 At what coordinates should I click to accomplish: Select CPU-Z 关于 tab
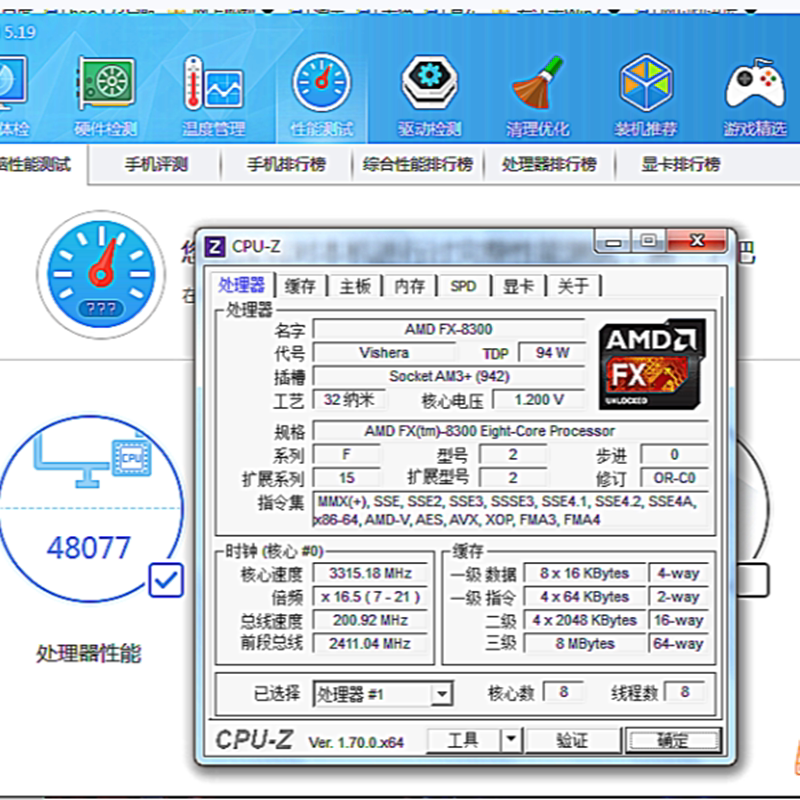[x=573, y=286]
